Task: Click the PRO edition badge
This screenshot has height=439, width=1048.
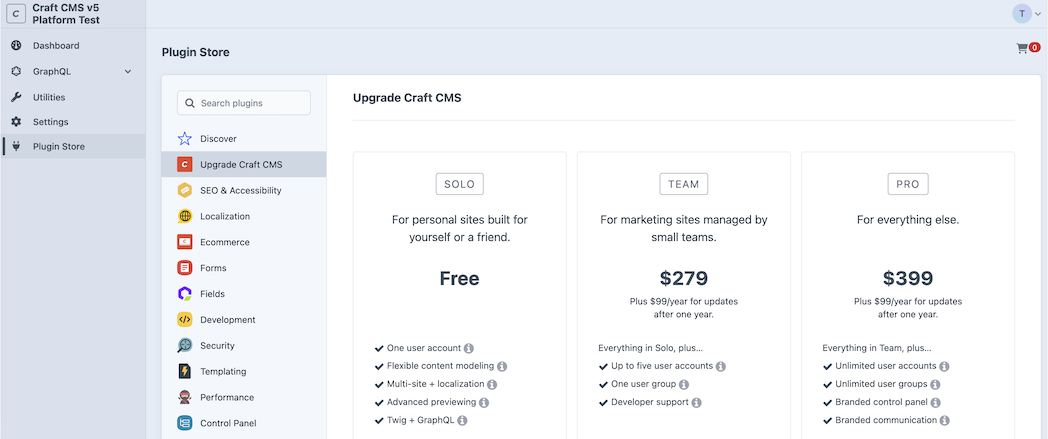Action: (908, 184)
